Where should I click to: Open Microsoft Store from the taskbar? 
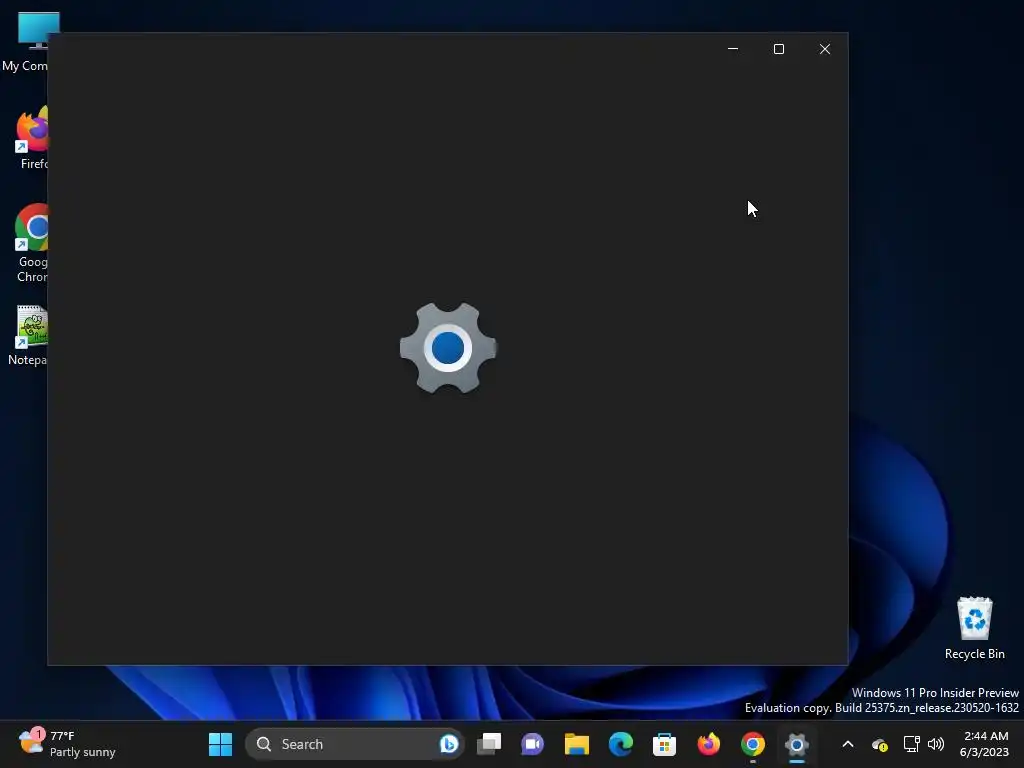coord(664,744)
